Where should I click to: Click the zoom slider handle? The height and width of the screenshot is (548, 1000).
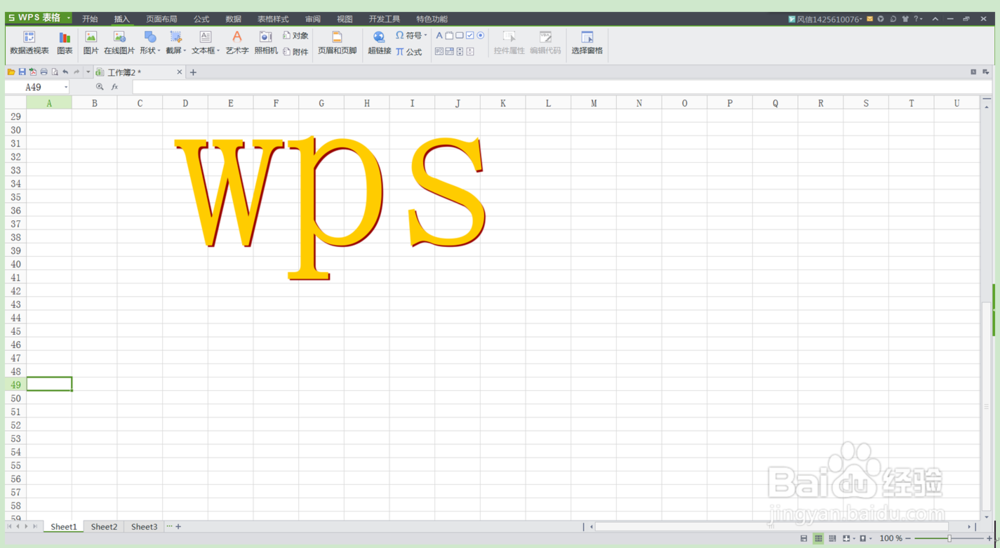949,538
